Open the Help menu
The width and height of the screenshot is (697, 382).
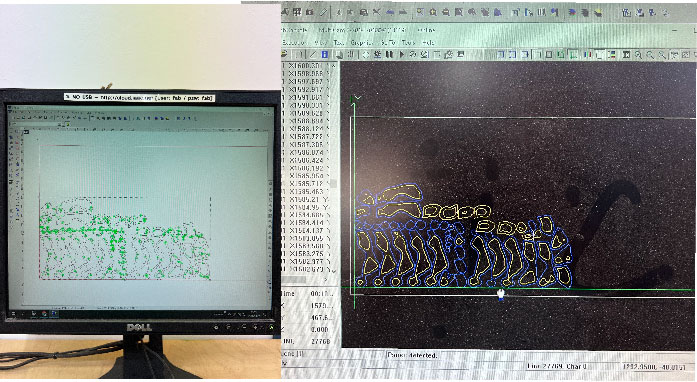(428, 43)
